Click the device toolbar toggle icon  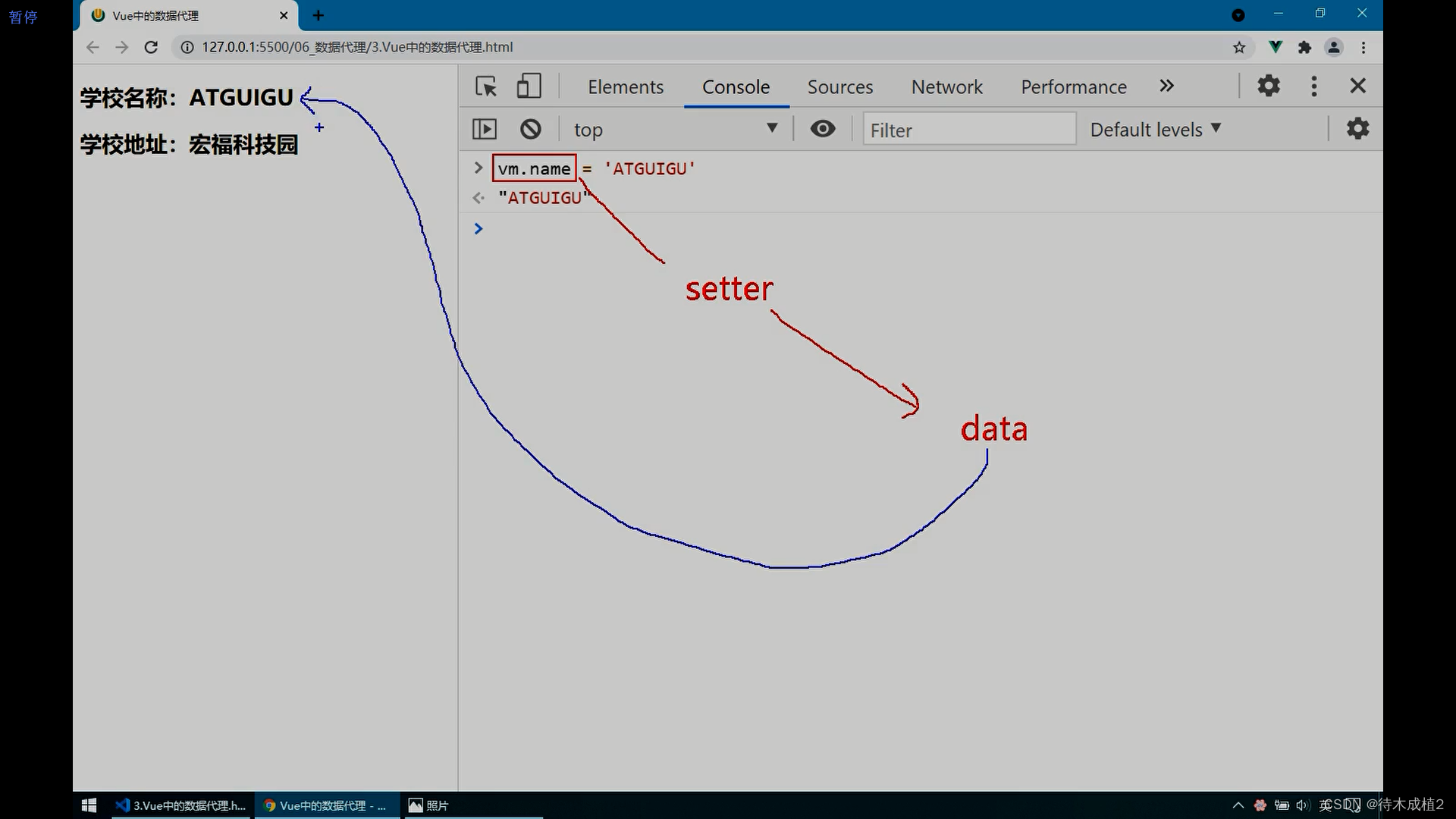[x=528, y=85]
